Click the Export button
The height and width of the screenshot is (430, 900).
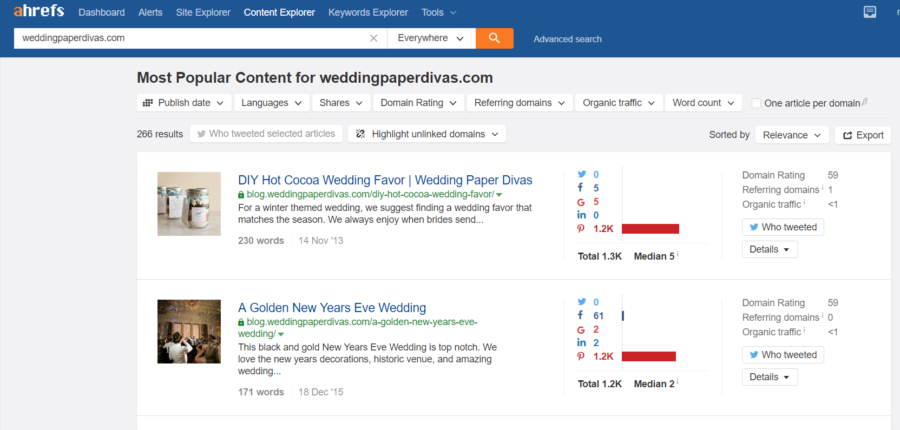pos(863,135)
